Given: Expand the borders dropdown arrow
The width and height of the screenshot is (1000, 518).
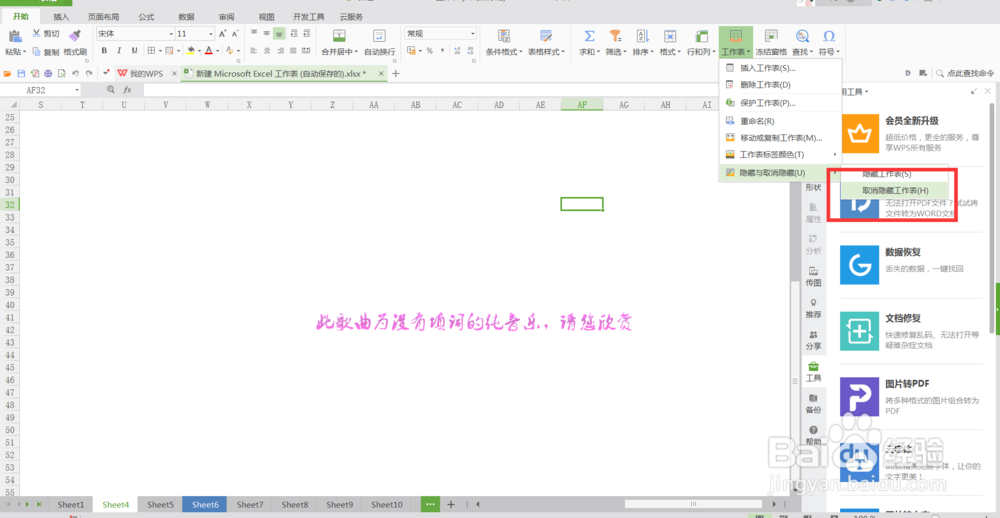Looking at the screenshot, I should tap(160, 51).
